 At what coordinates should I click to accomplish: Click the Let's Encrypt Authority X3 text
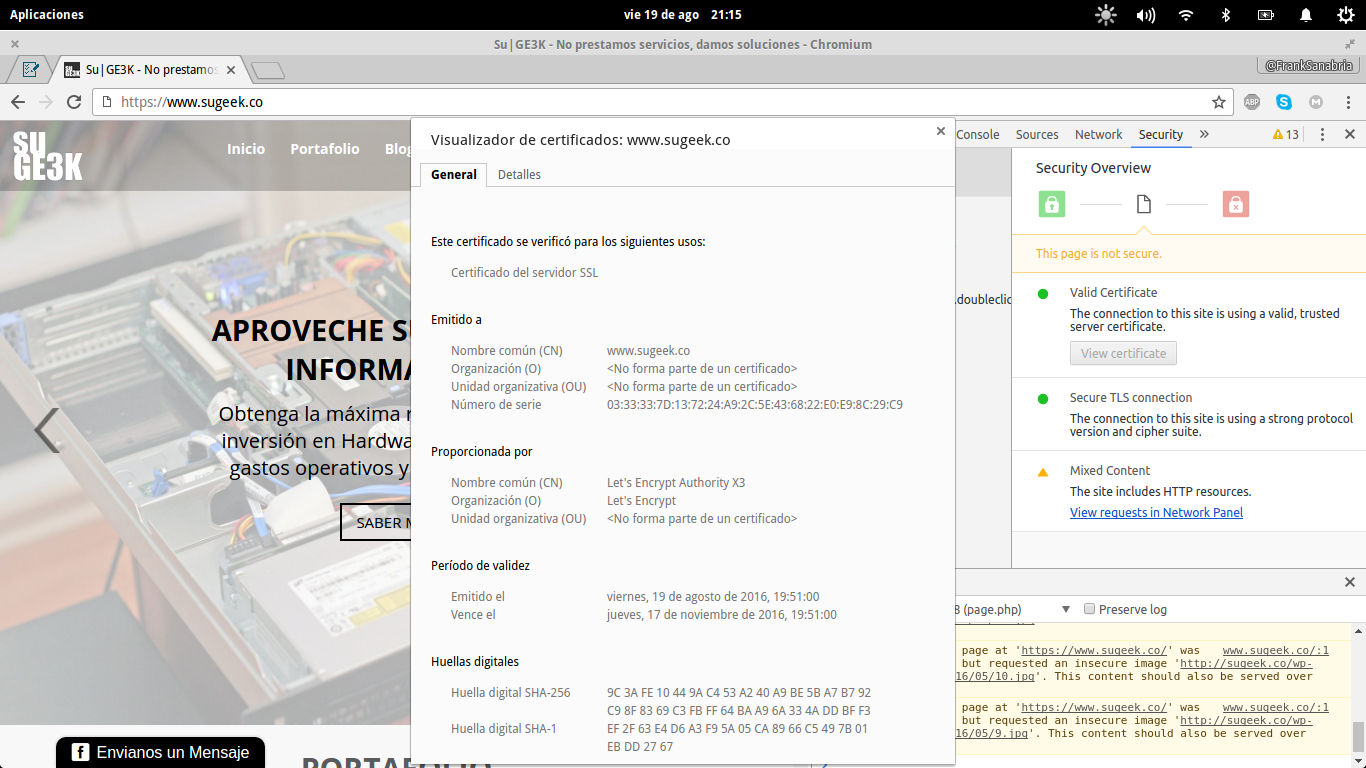click(x=676, y=483)
